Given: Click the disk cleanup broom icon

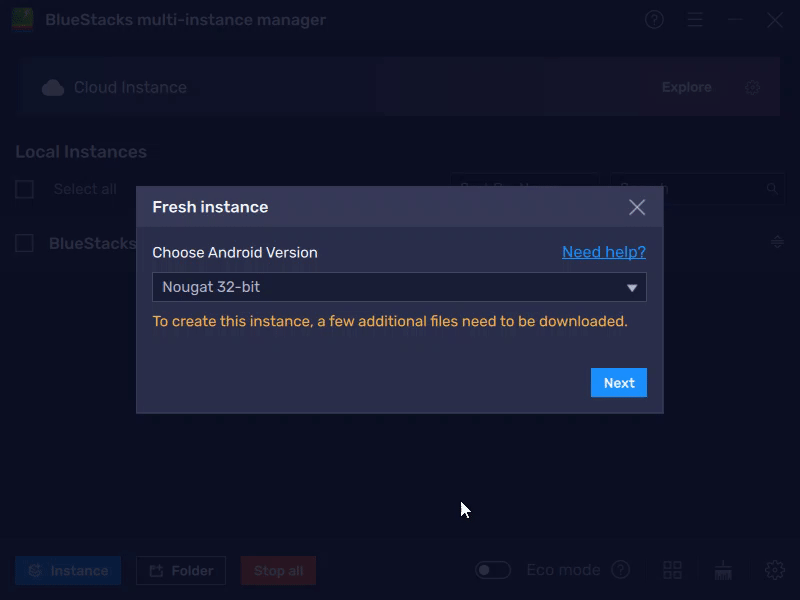Looking at the screenshot, I should 723,570.
